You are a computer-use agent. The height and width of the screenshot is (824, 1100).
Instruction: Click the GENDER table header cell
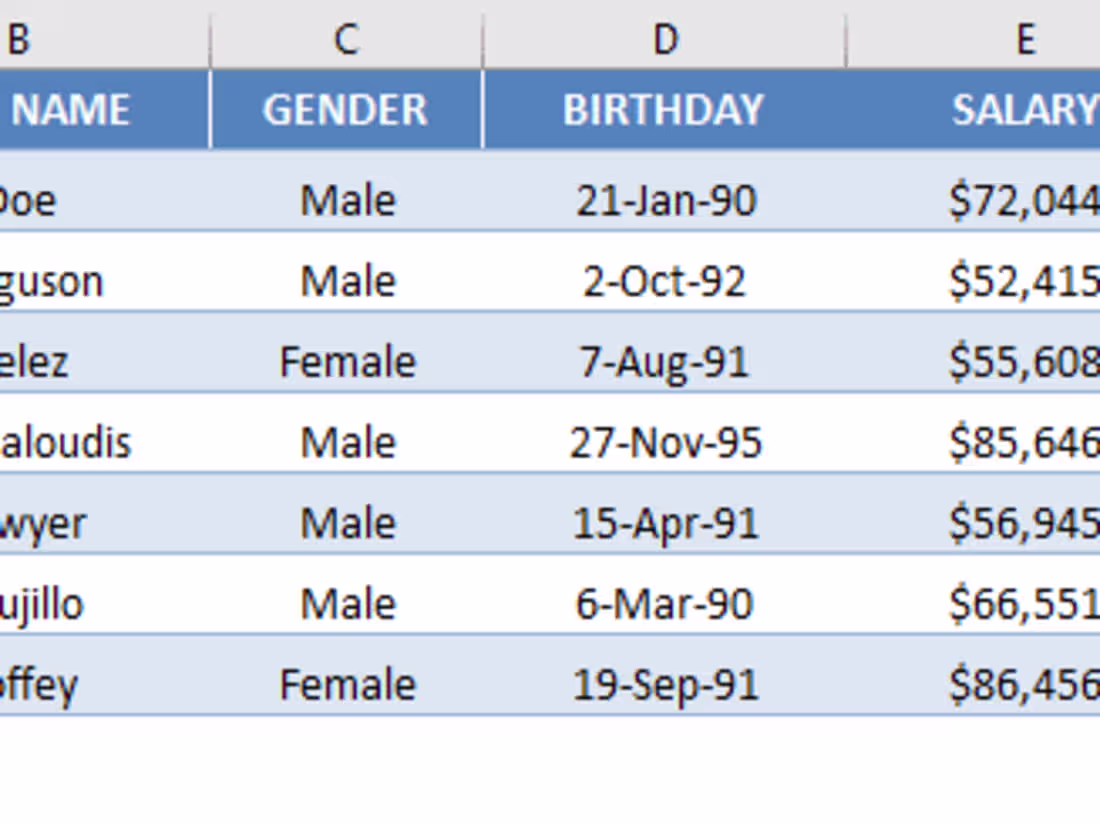(x=346, y=110)
